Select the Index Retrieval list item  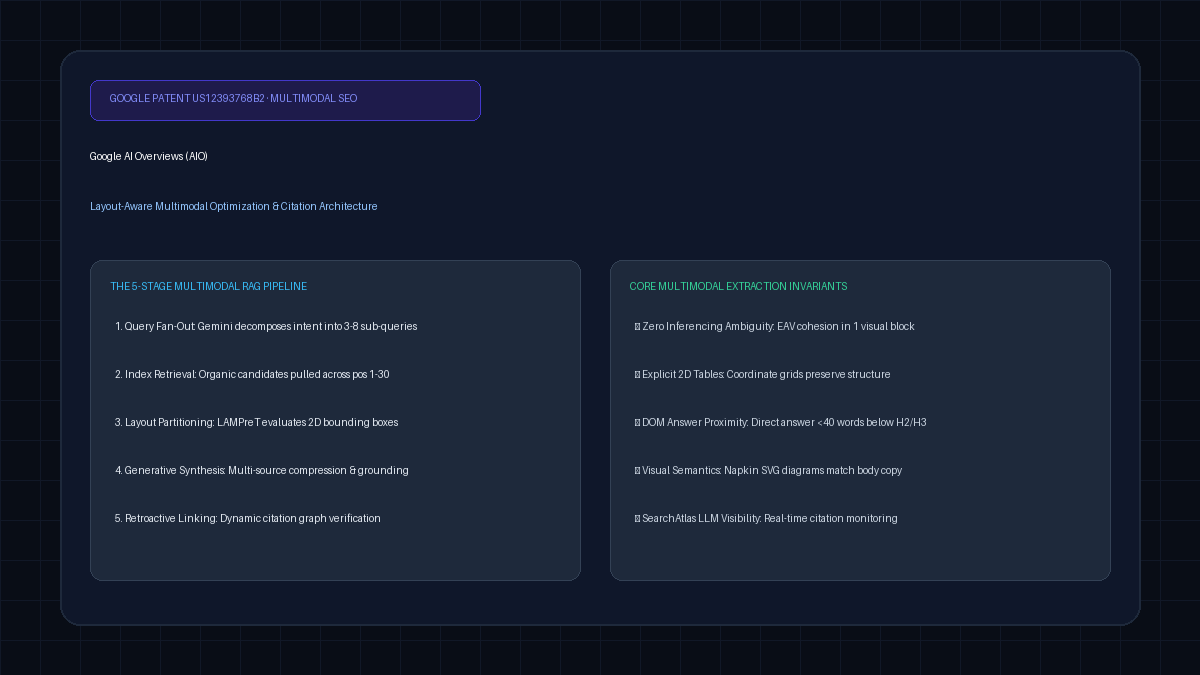252,374
